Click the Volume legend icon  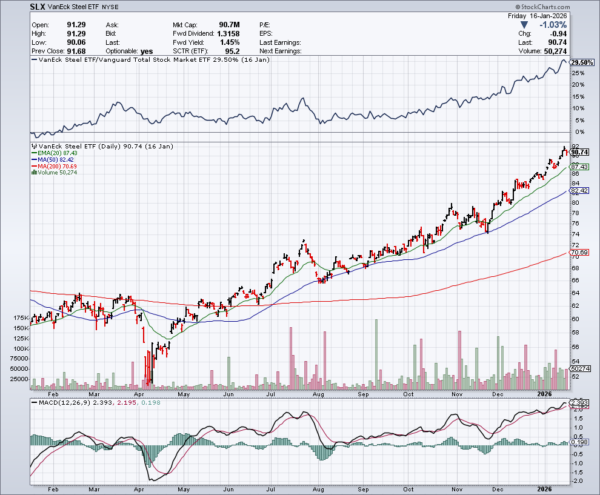33,173
